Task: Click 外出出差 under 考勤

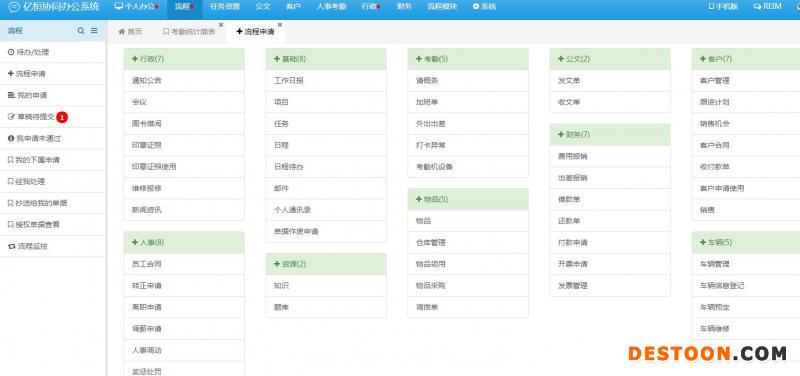Action: [468, 124]
